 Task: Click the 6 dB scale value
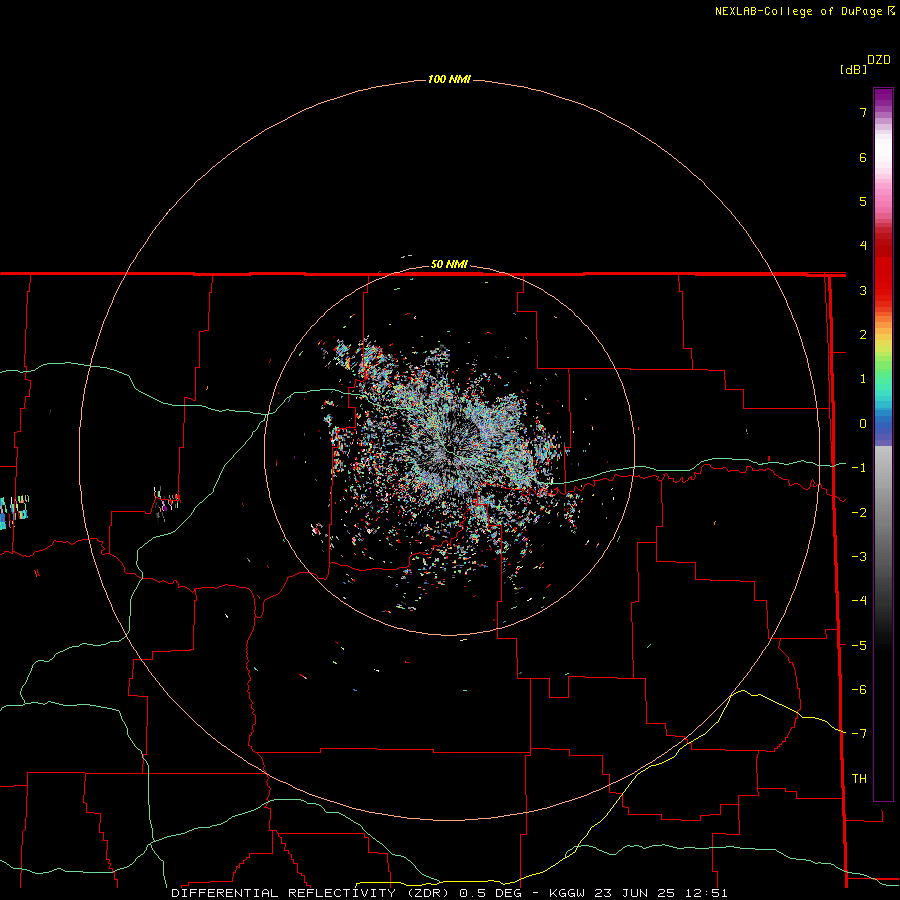click(863, 157)
